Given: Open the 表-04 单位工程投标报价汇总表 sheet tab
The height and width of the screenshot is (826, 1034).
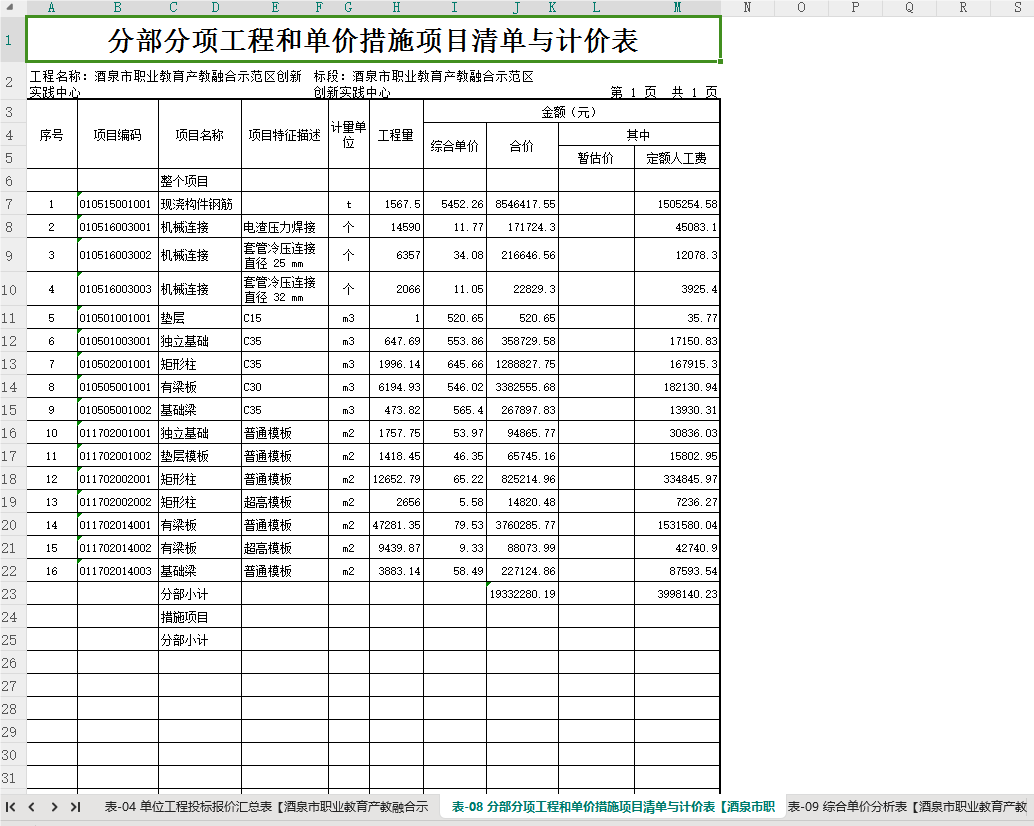Looking at the screenshot, I should pos(266,806).
